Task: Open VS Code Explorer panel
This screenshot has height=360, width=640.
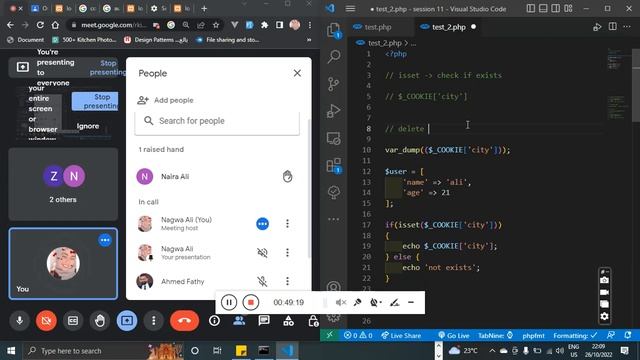Action: (333, 30)
